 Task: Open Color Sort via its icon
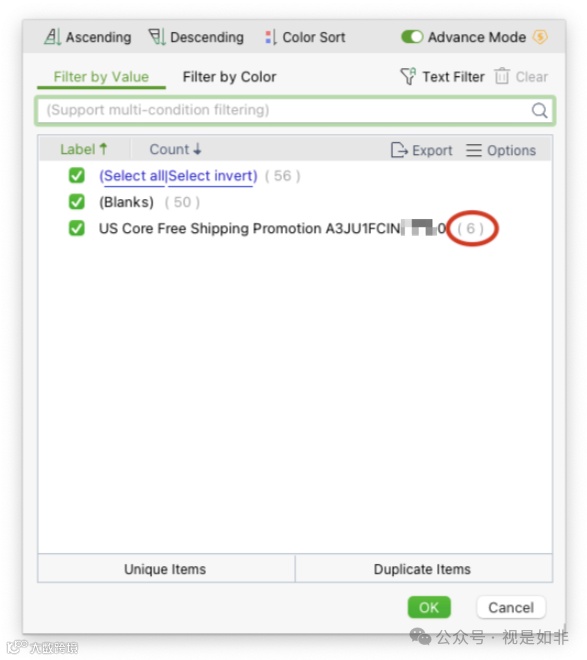pos(271,37)
